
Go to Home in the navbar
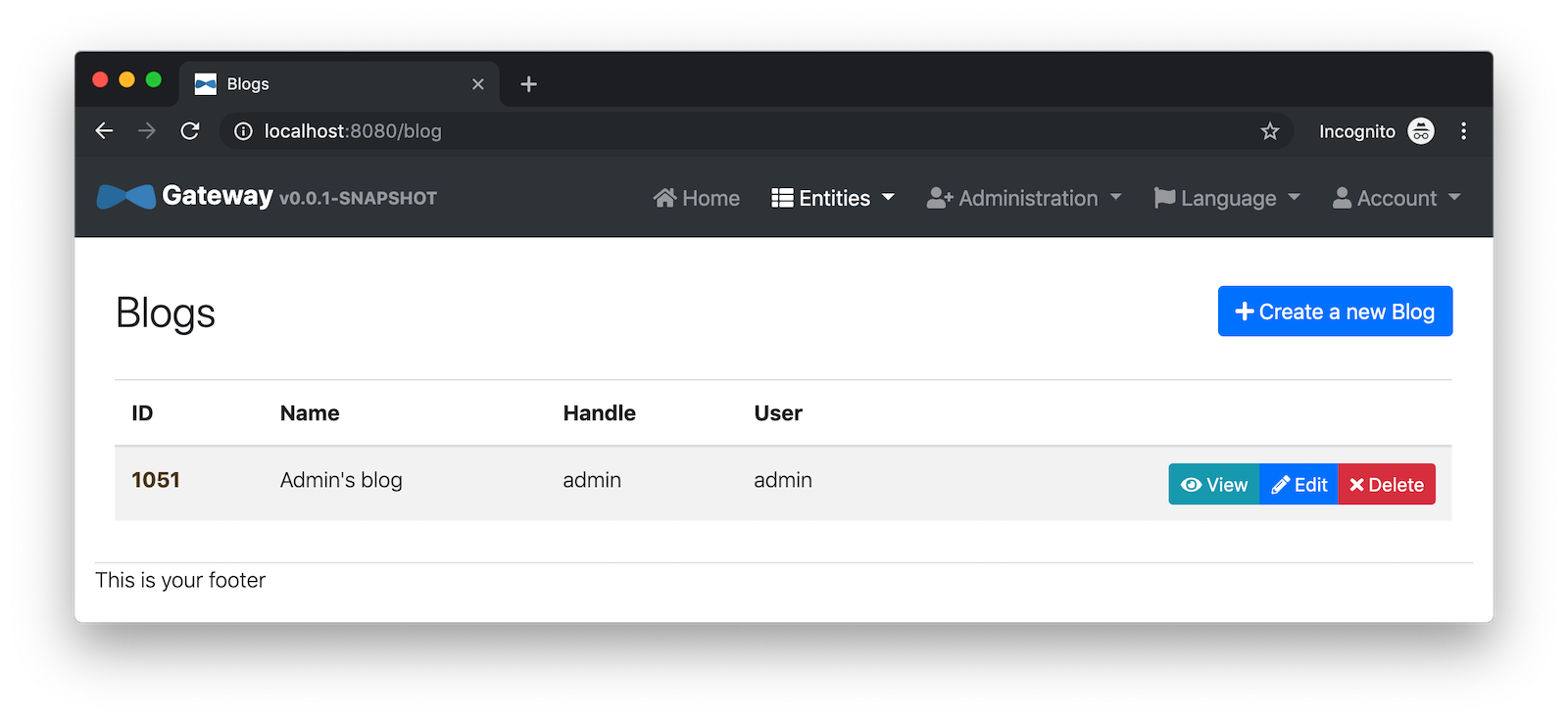pos(697,198)
